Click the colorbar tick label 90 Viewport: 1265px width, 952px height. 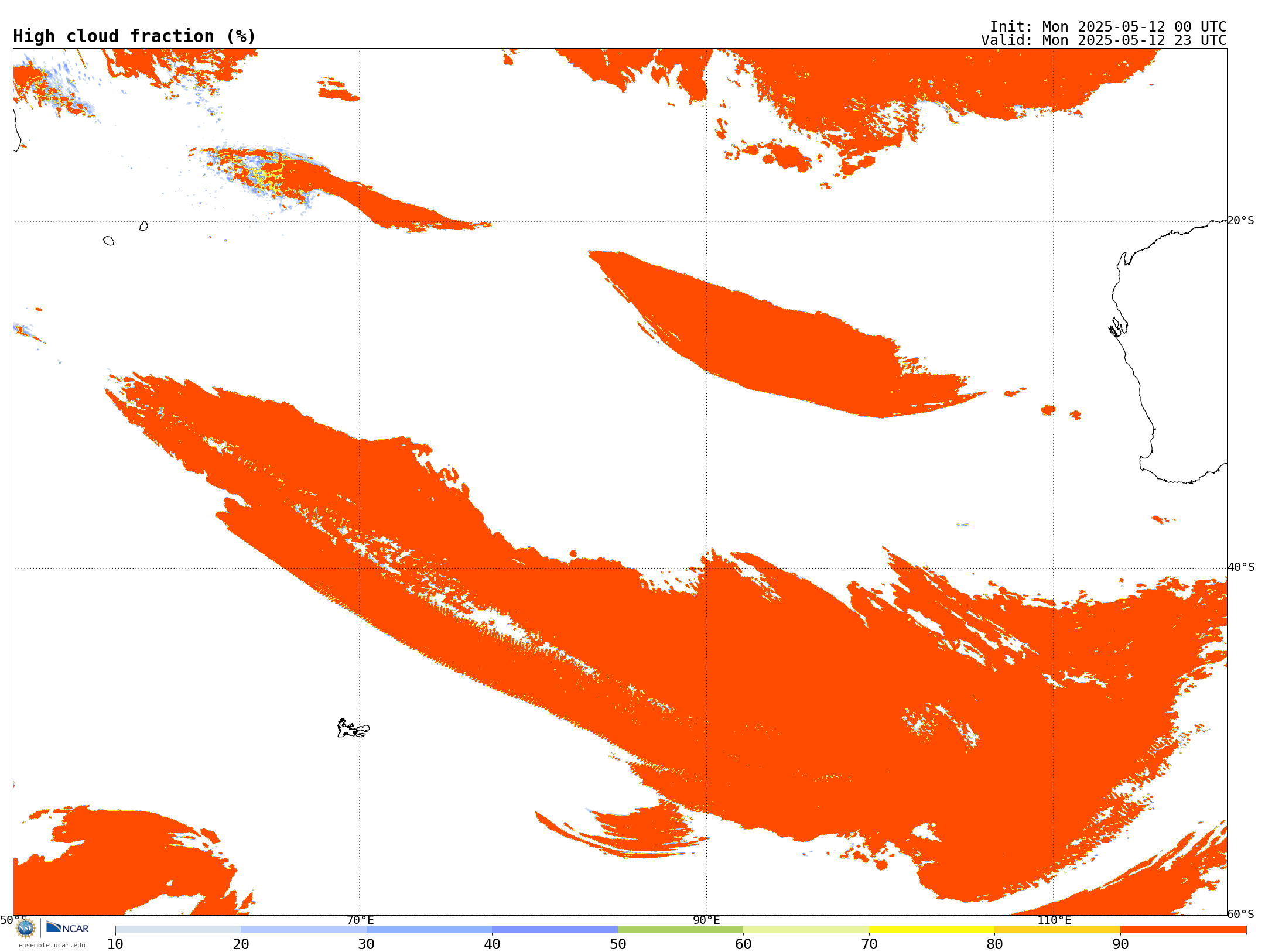1120,944
